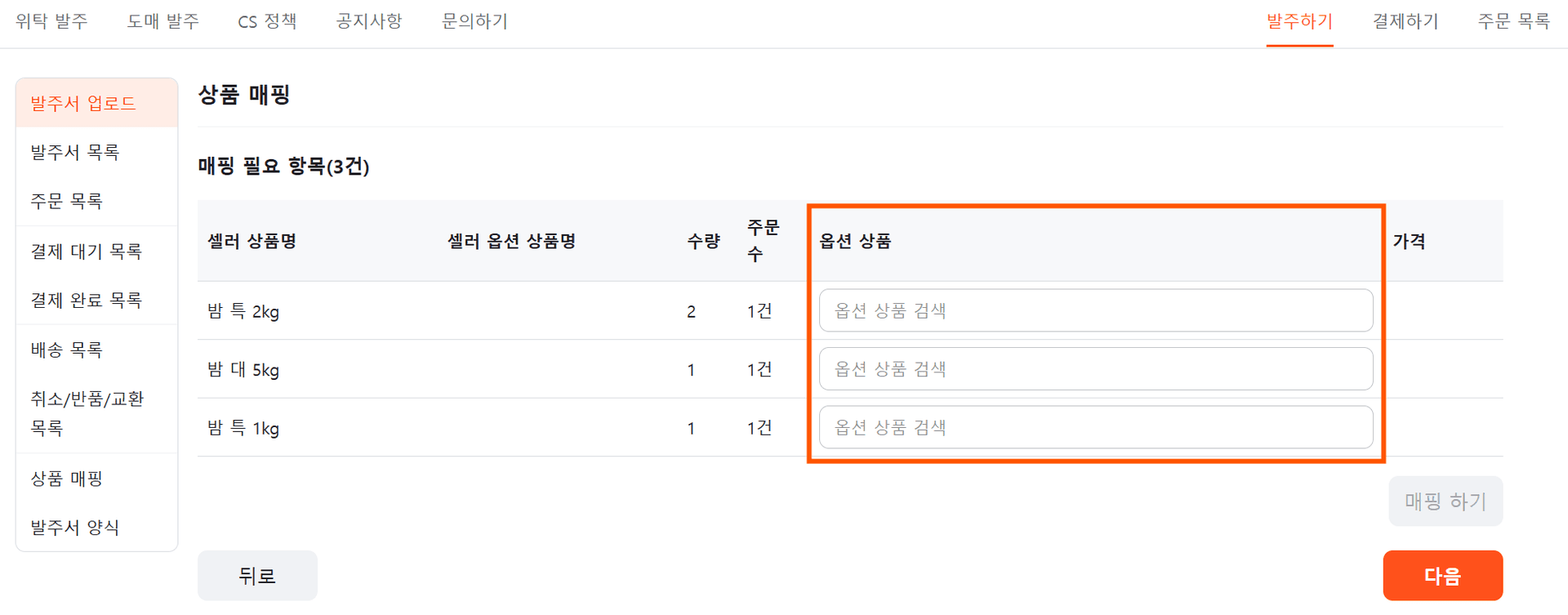Open 발주서 목록 from sidebar
The image size is (1568, 615).
tap(75, 153)
